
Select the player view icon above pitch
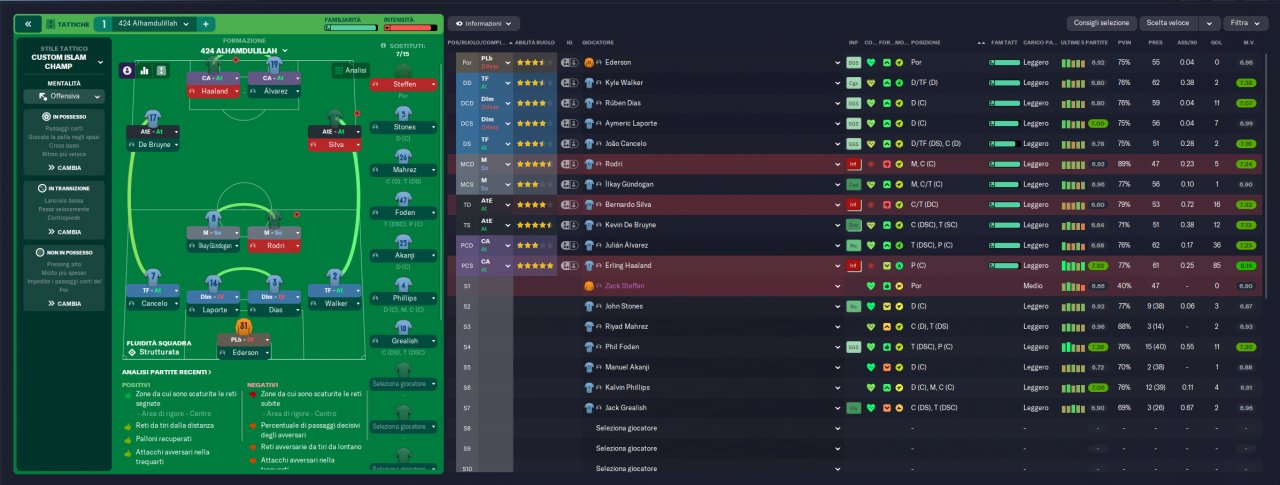[x=127, y=70]
